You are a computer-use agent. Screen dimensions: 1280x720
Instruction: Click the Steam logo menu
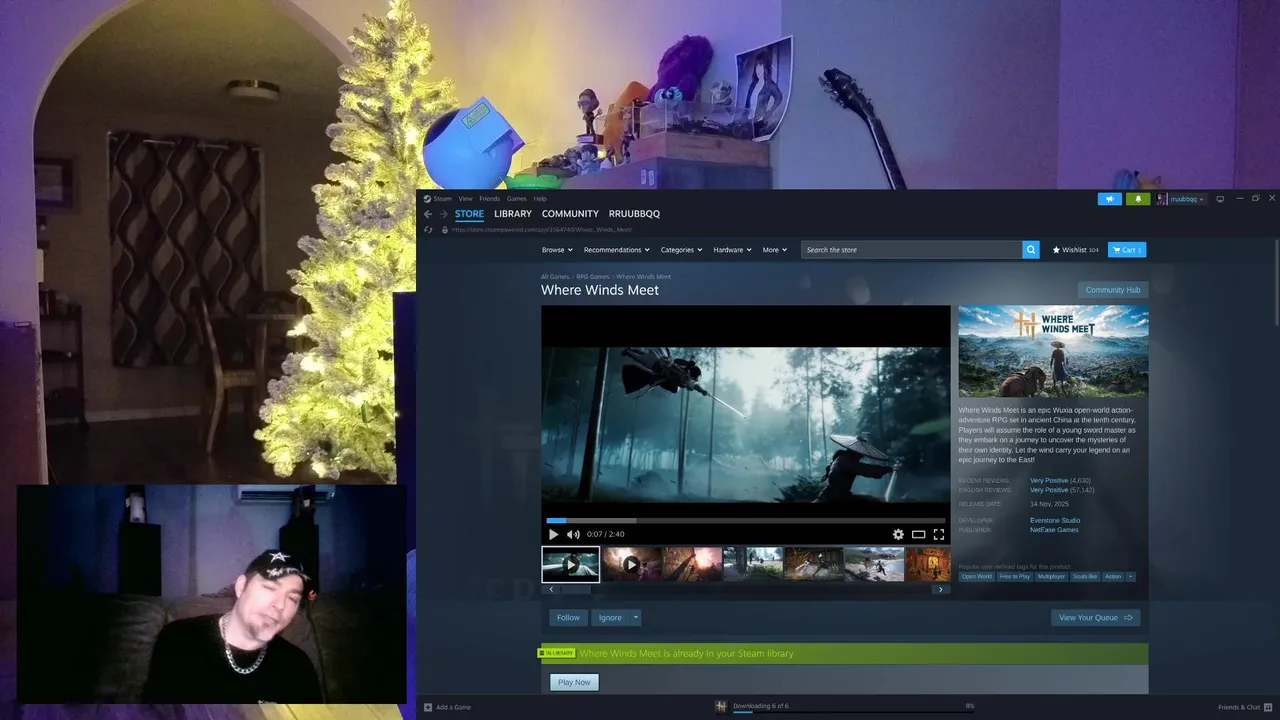pos(437,199)
